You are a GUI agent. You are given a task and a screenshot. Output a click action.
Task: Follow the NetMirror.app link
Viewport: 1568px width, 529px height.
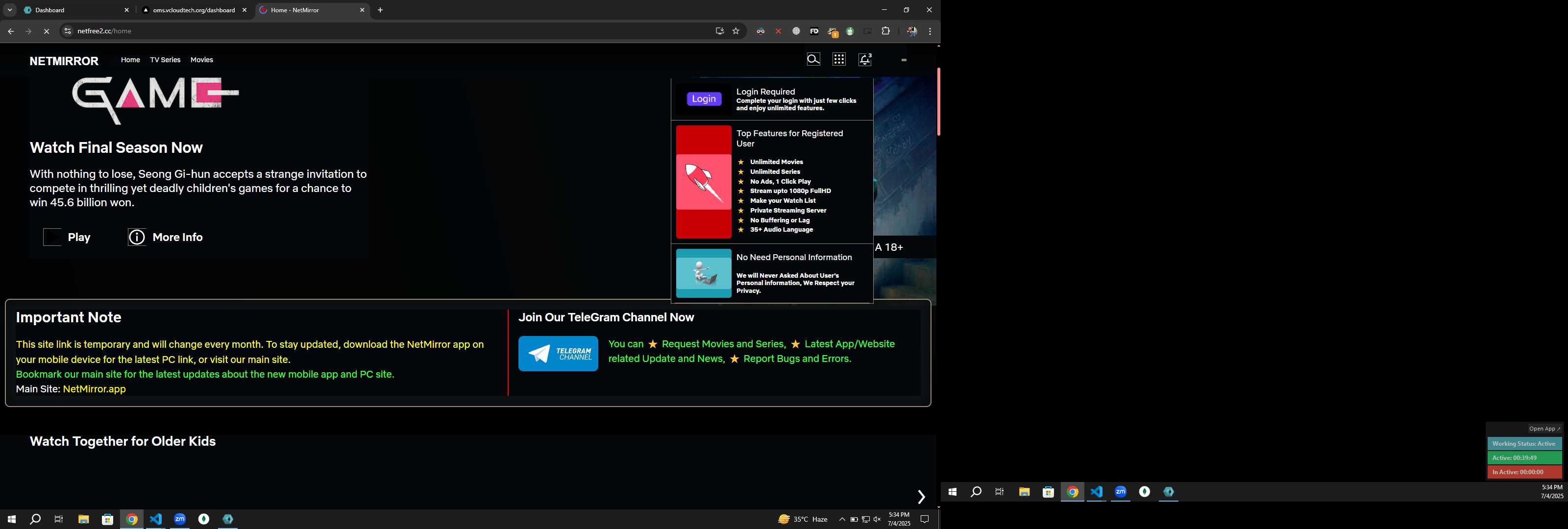(x=95, y=389)
